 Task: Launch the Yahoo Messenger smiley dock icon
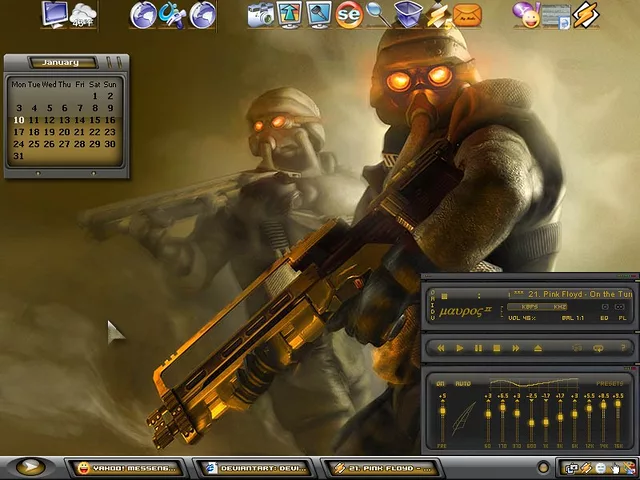coord(526,15)
